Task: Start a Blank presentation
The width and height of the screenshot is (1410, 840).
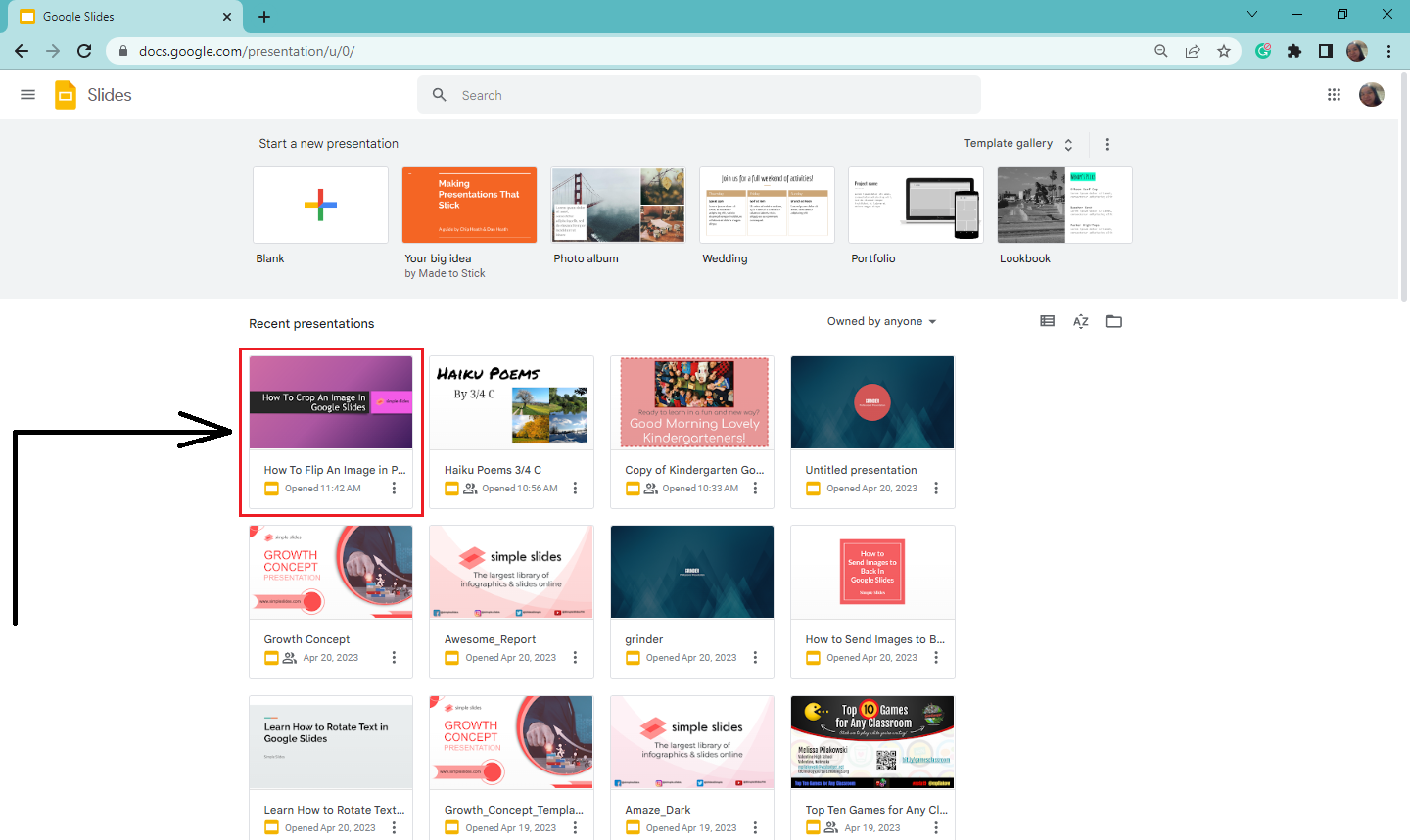Action: tap(320, 205)
